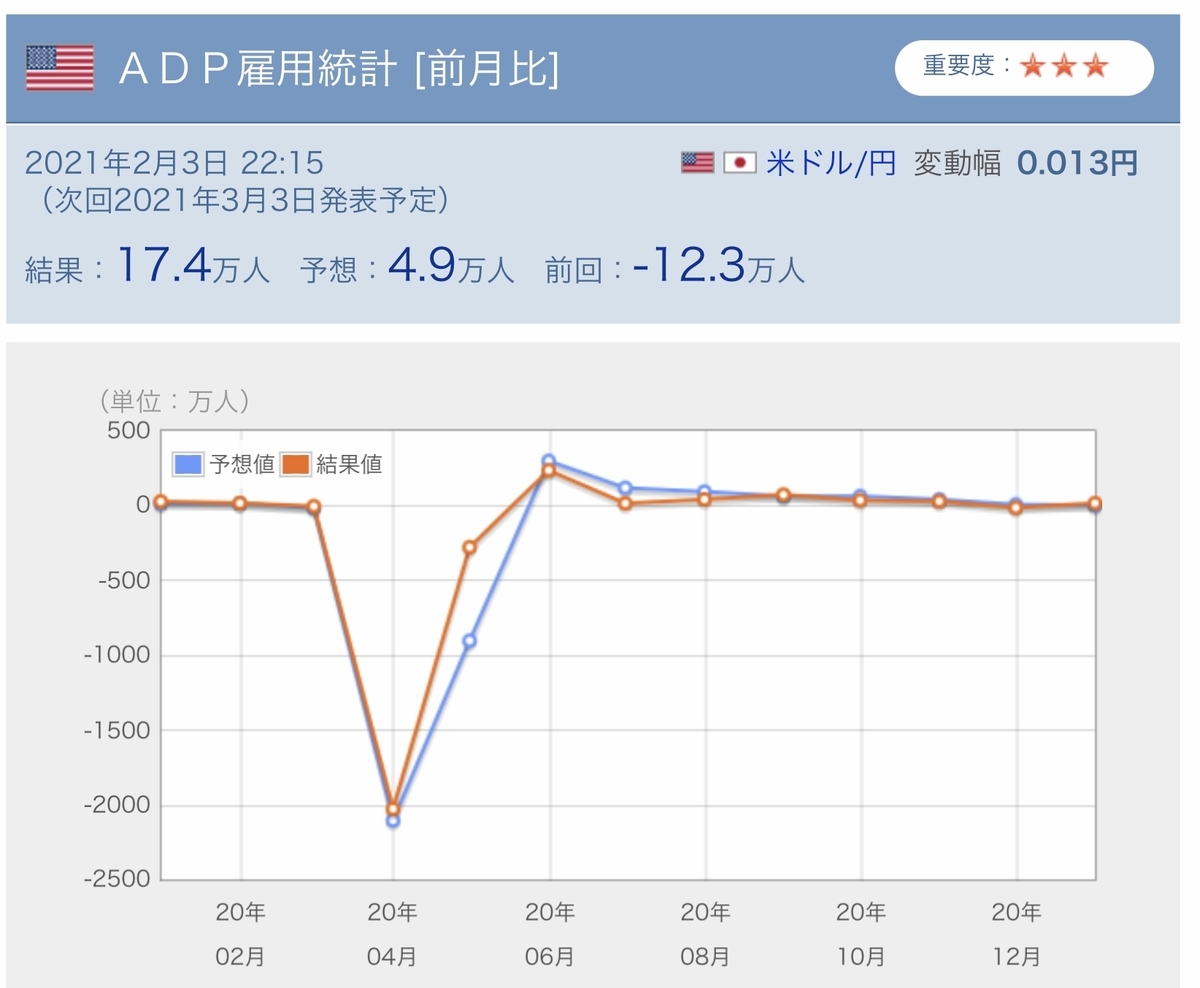Click the Japan flag beside 米ドル/円
Screen dimensions: 1200x988
(x=740, y=163)
